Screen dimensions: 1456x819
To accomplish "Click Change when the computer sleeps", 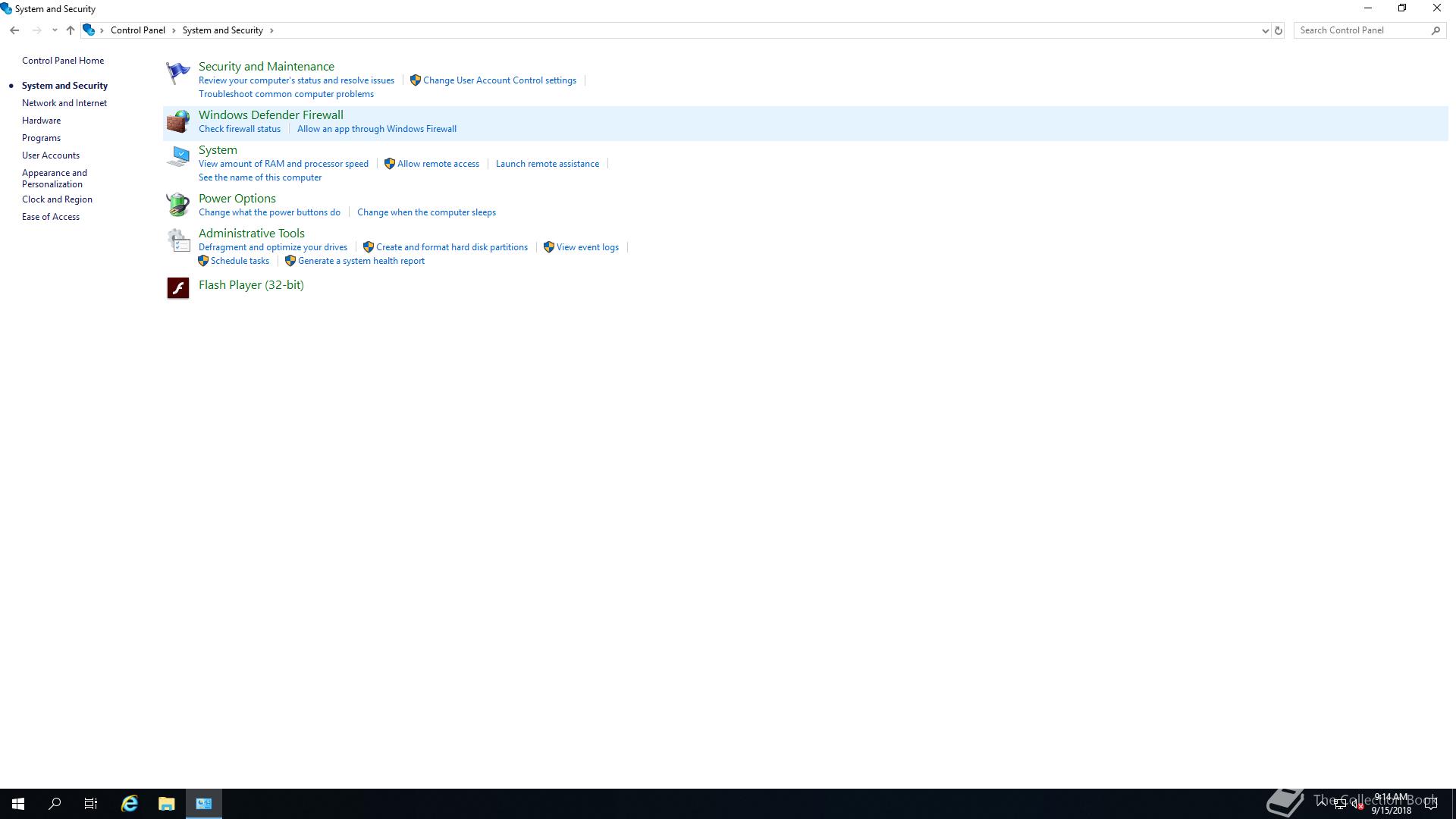I will pyautogui.click(x=426, y=212).
